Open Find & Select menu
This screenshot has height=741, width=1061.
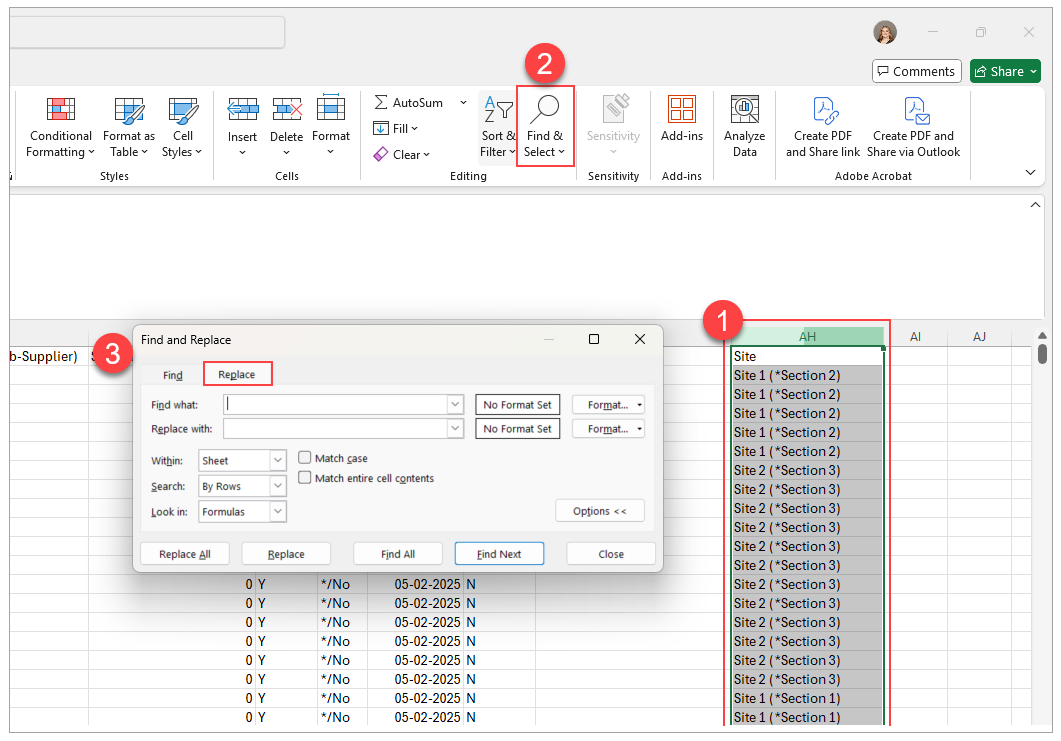tap(545, 127)
